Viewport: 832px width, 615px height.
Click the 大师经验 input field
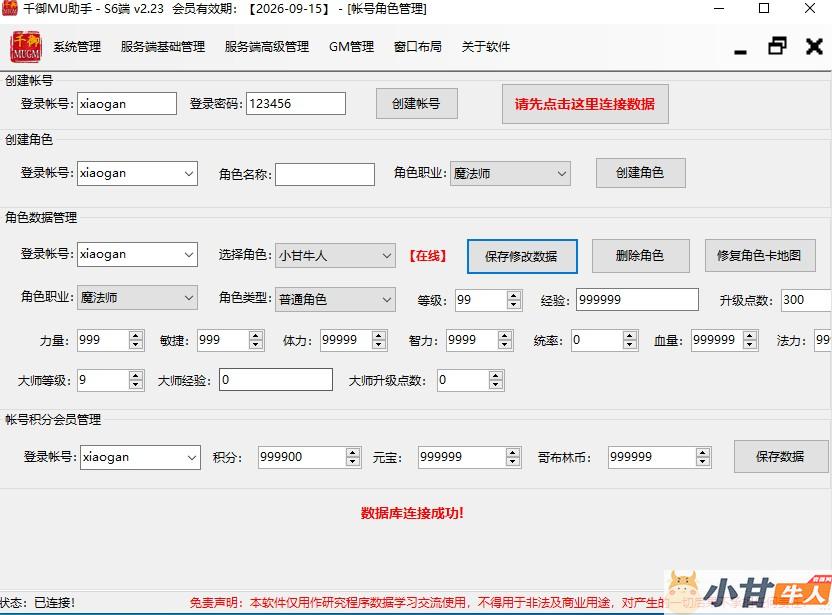click(x=276, y=380)
